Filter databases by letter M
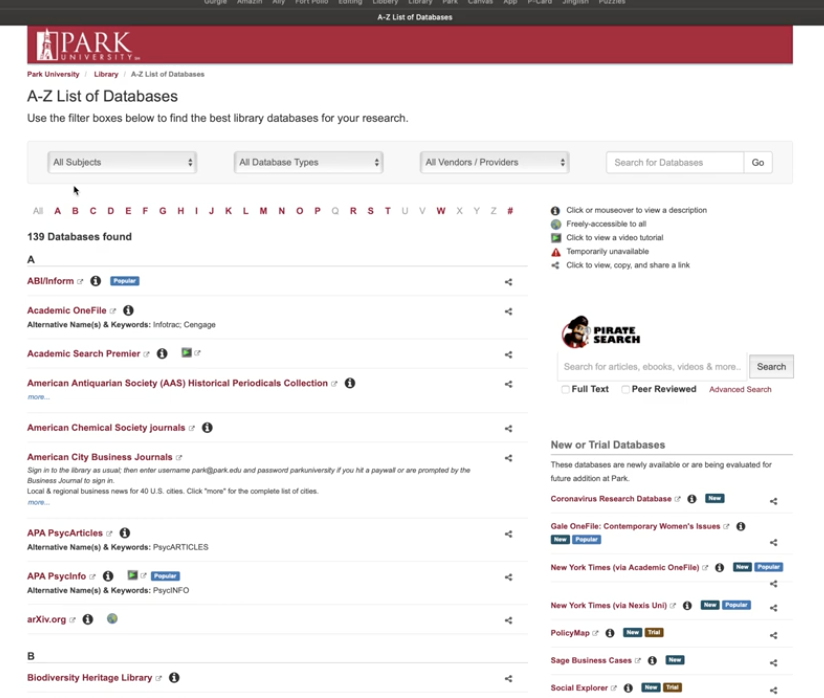Viewport: 824px width, 698px height. [263, 211]
